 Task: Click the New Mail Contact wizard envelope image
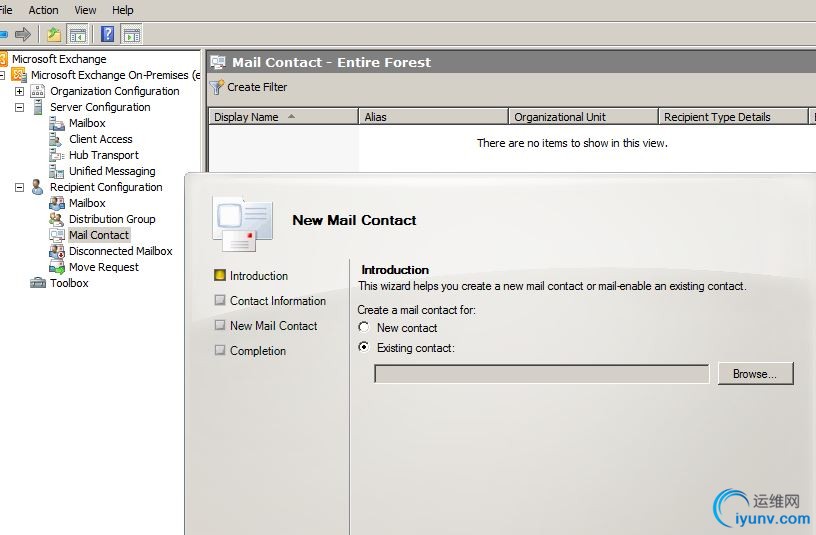point(243,224)
